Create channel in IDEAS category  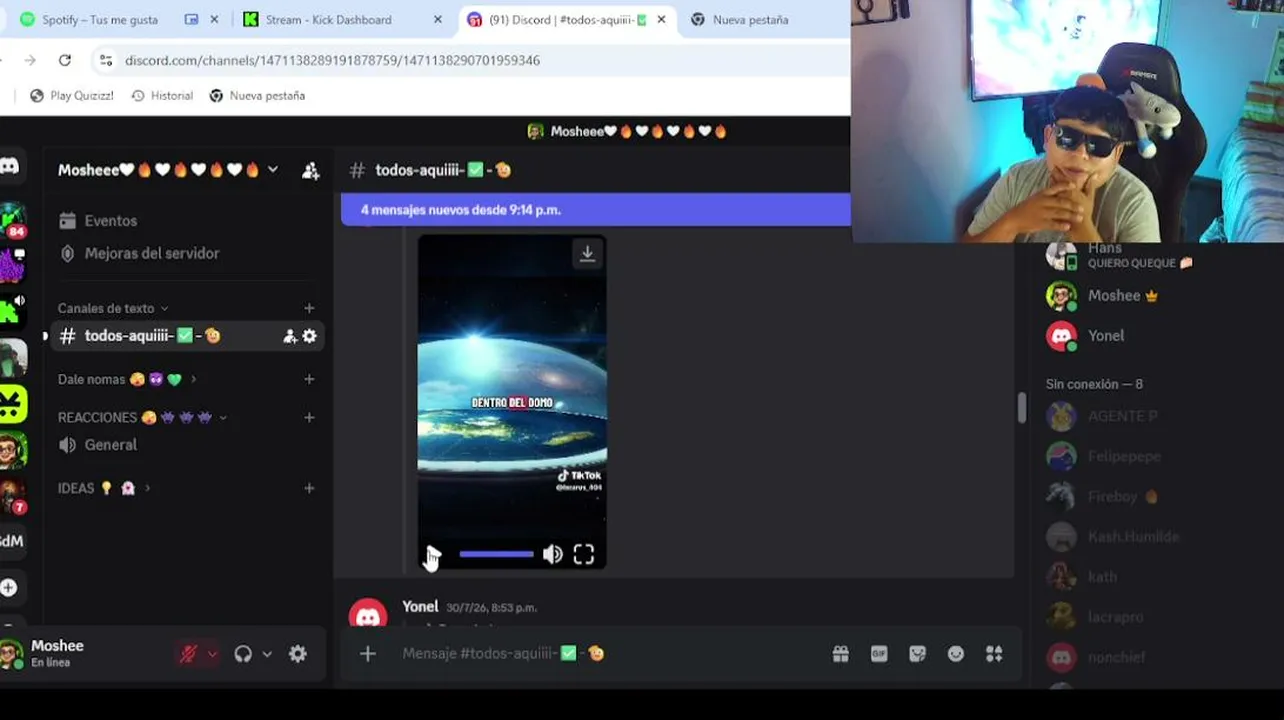tap(309, 488)
